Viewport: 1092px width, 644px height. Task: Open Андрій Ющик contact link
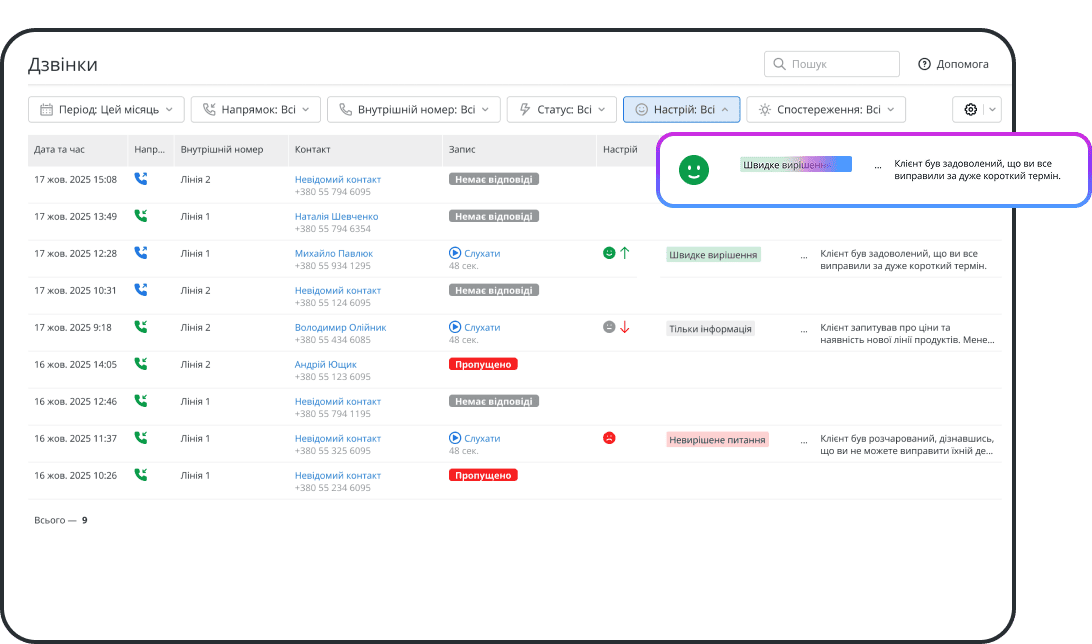click(x=325, y=364)
